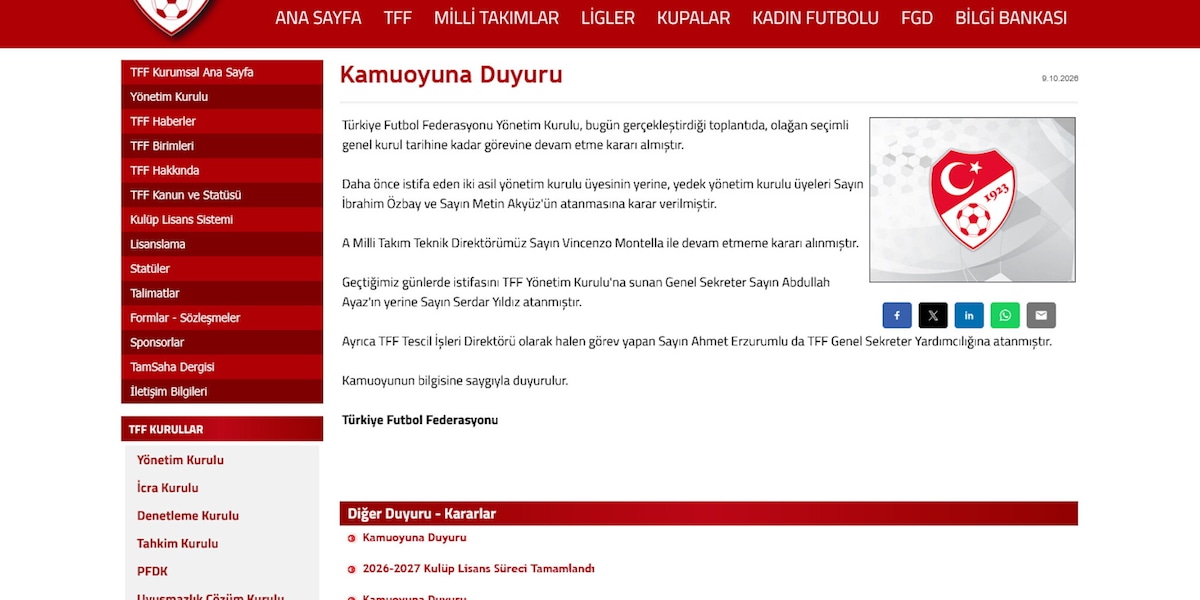Screen dimensions: 1200x600
Task: Share the announcement on Facebook
Action: coord(897,316)
